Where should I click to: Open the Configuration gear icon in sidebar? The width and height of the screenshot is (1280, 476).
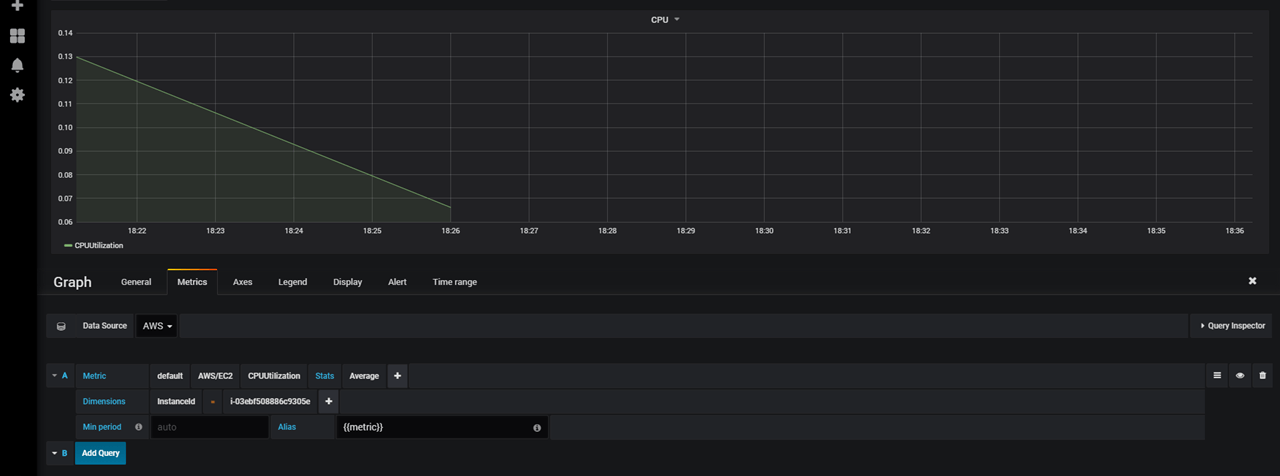pyautogui.click(x=17, y=94)
